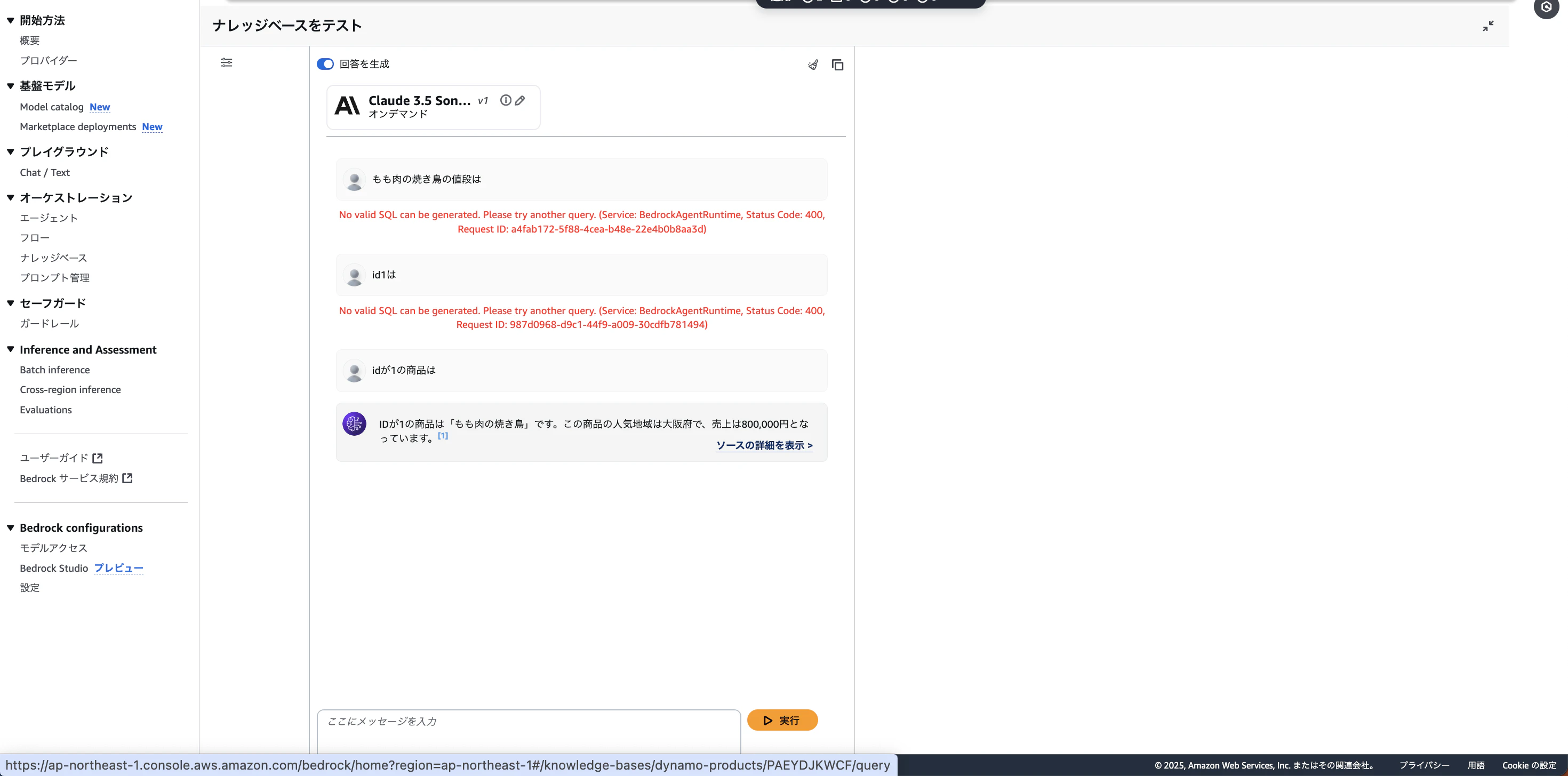Collapse fullscreen view with shrink icon
Viewport: 1568px width, 776px height.
click(1487, 26)
